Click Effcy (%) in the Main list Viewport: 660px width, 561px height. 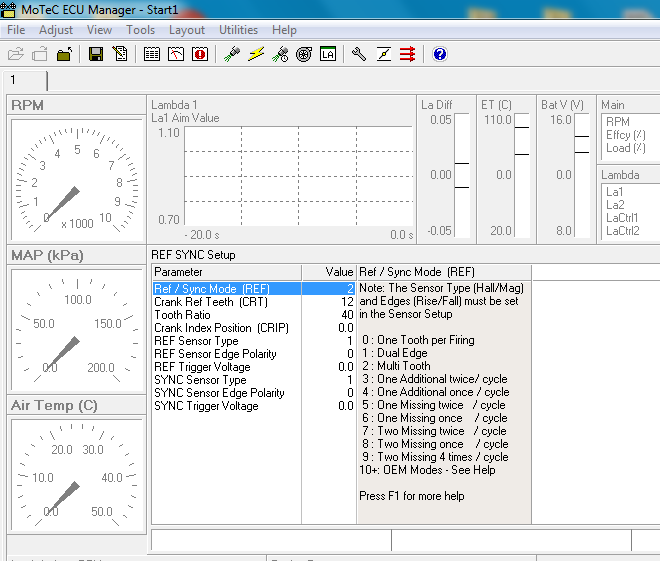[x=625, y=135]
